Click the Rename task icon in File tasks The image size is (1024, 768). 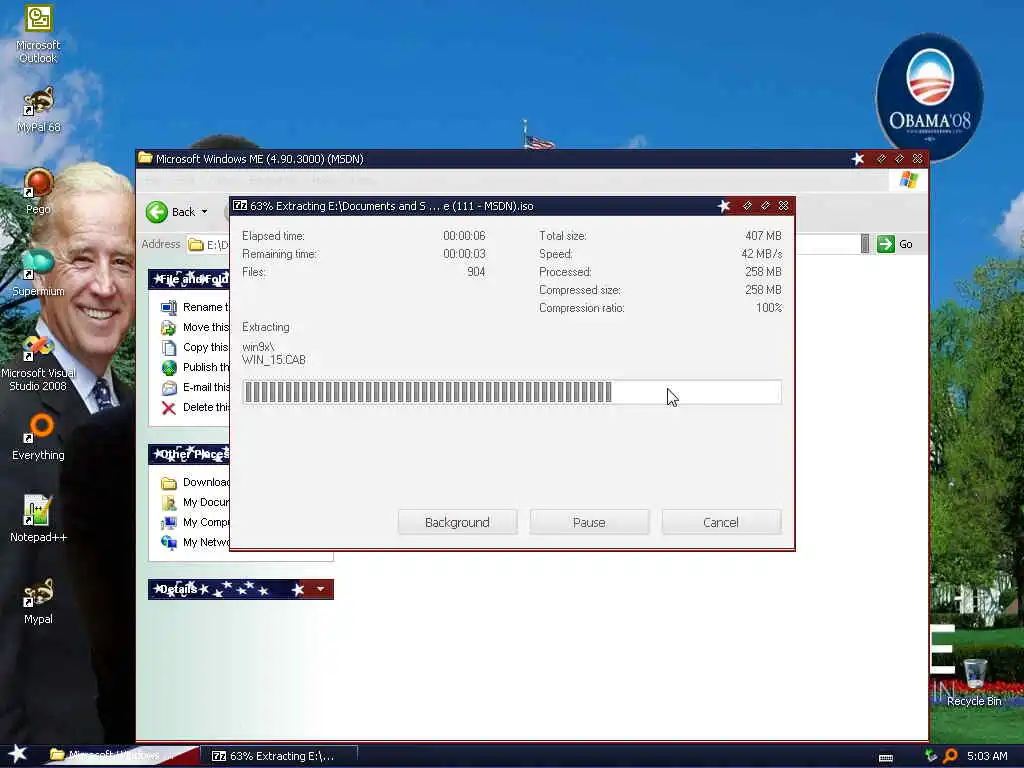(168, 307)
